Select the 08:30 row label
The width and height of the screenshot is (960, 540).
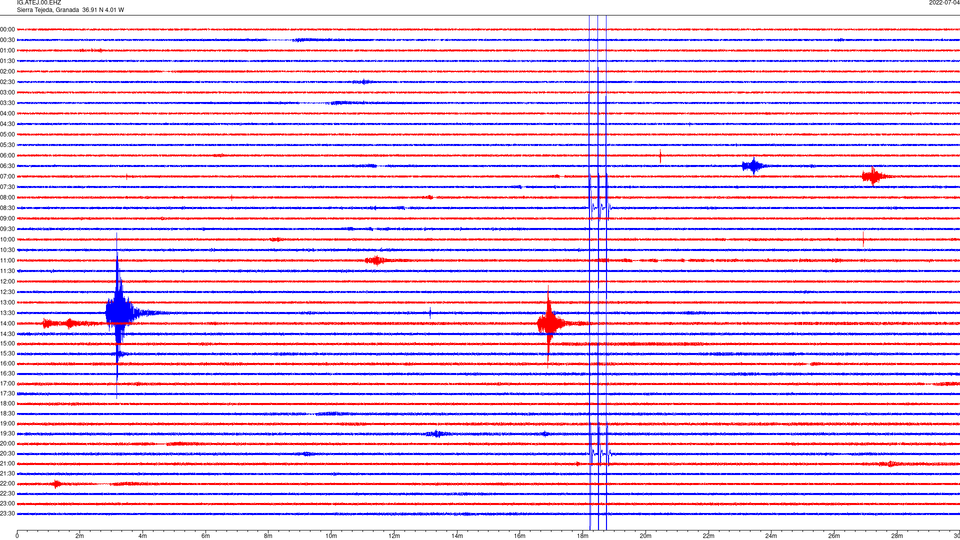7,208
